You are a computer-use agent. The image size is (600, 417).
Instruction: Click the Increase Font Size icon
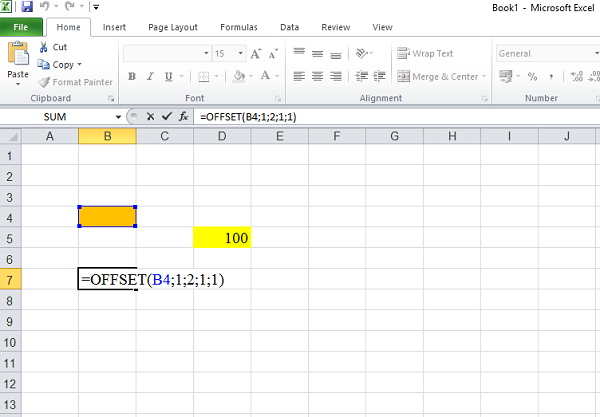pos(256,54)
